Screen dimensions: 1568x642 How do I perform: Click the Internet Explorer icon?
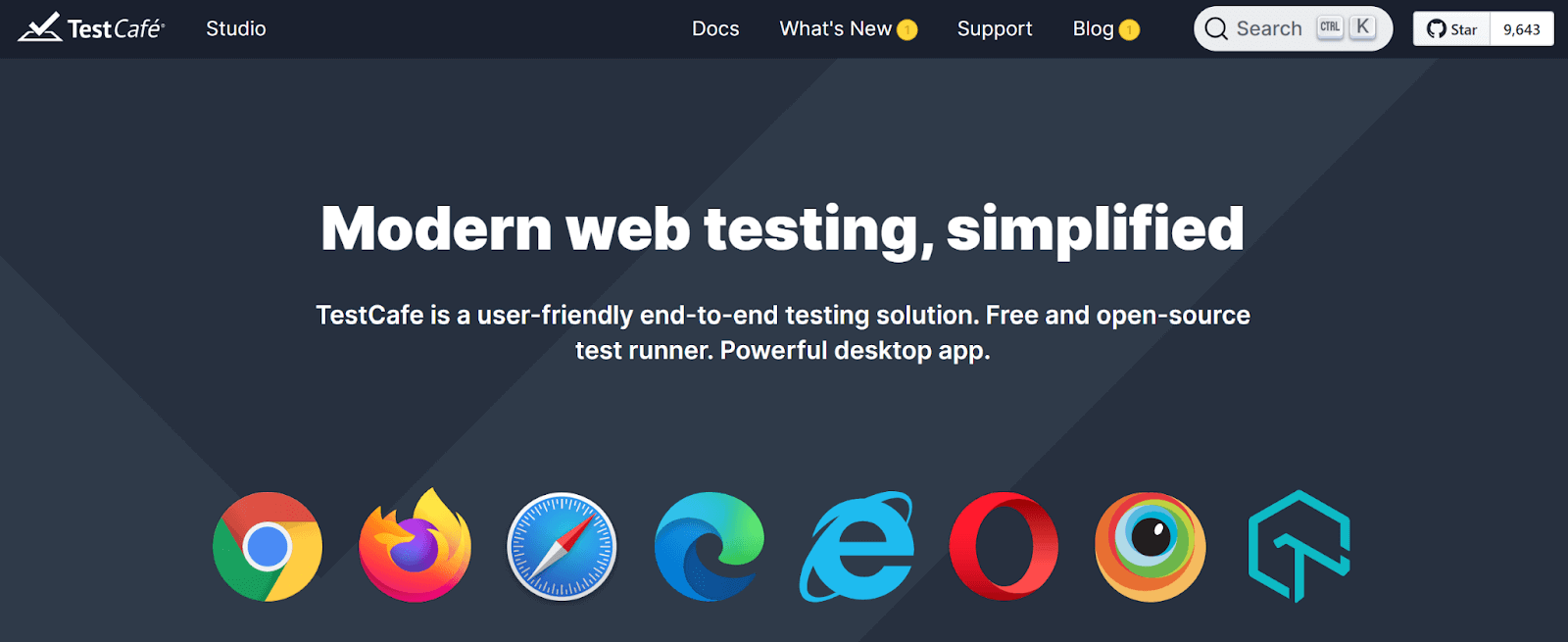[x=857, y=546]
